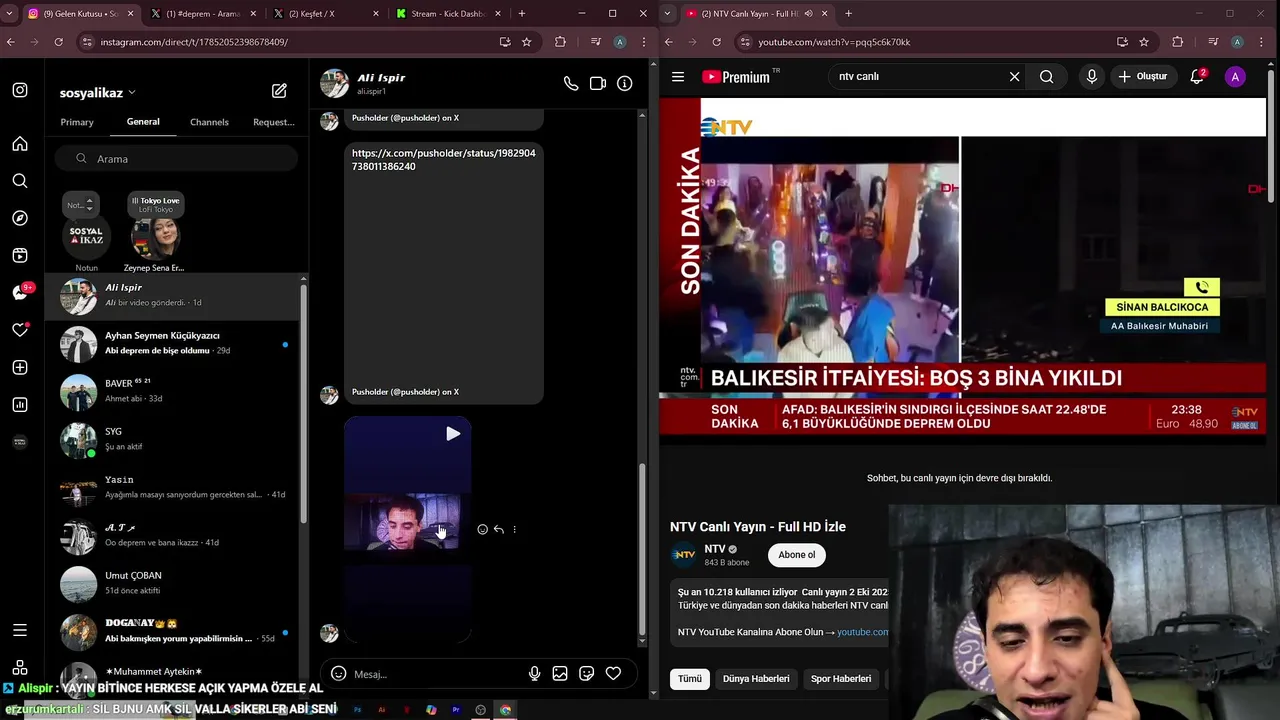Switch to the #deprem X browser tab
1280x720 pixels.
203,14
